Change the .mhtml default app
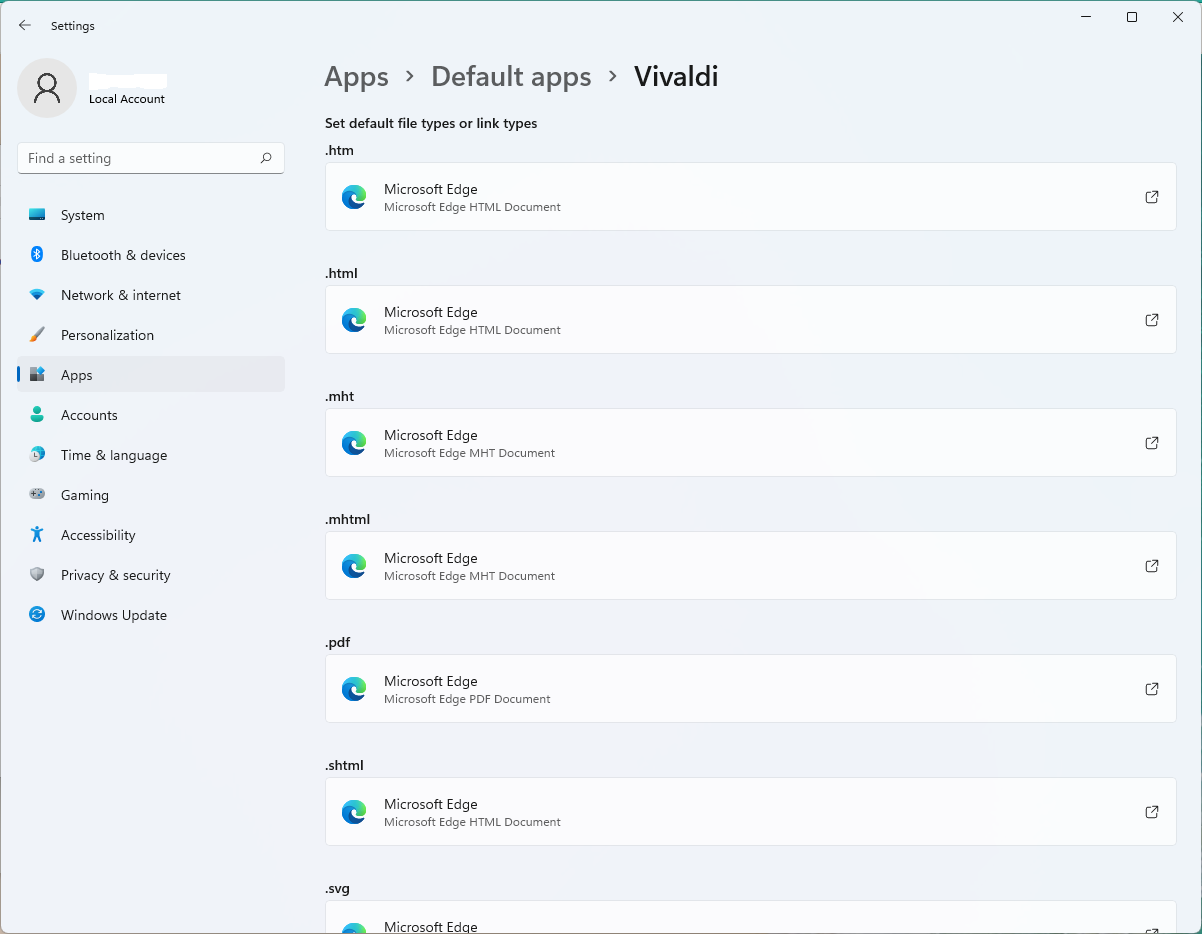 click(x=751, y=566)
